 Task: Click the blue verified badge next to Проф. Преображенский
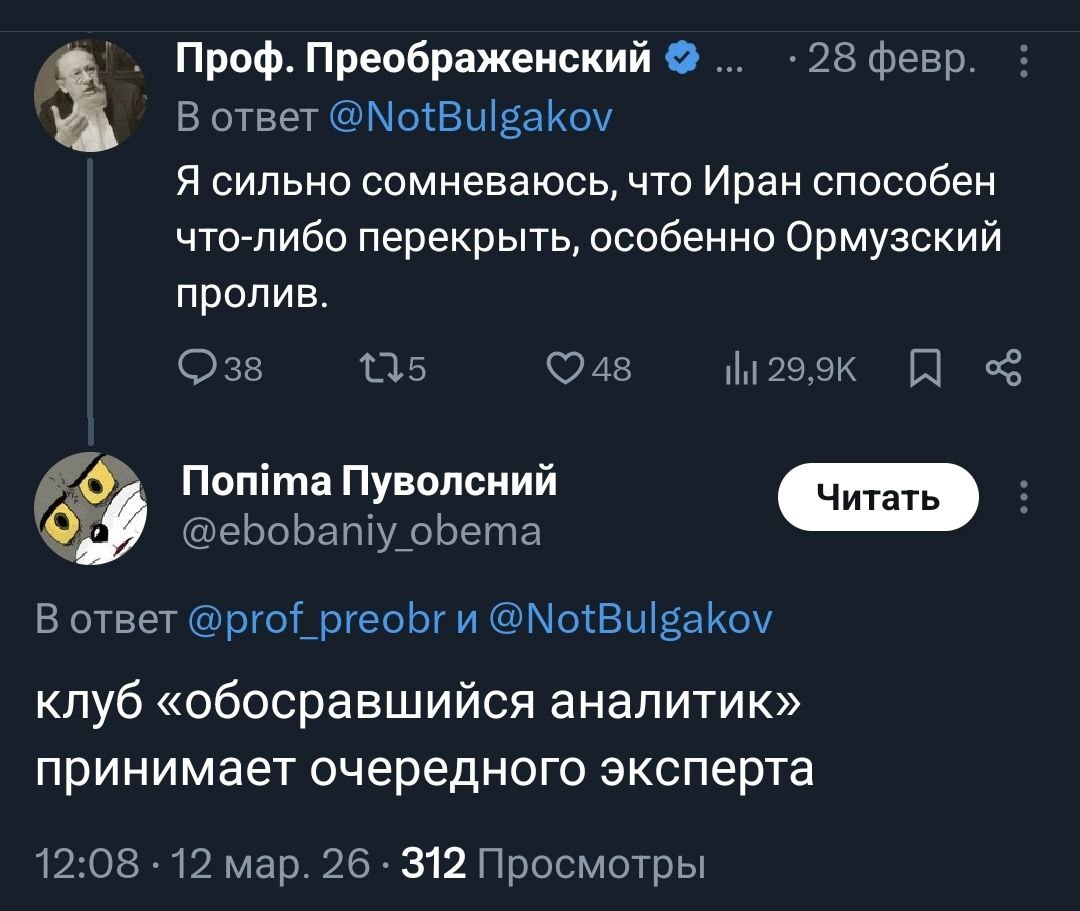pos(681,61)
